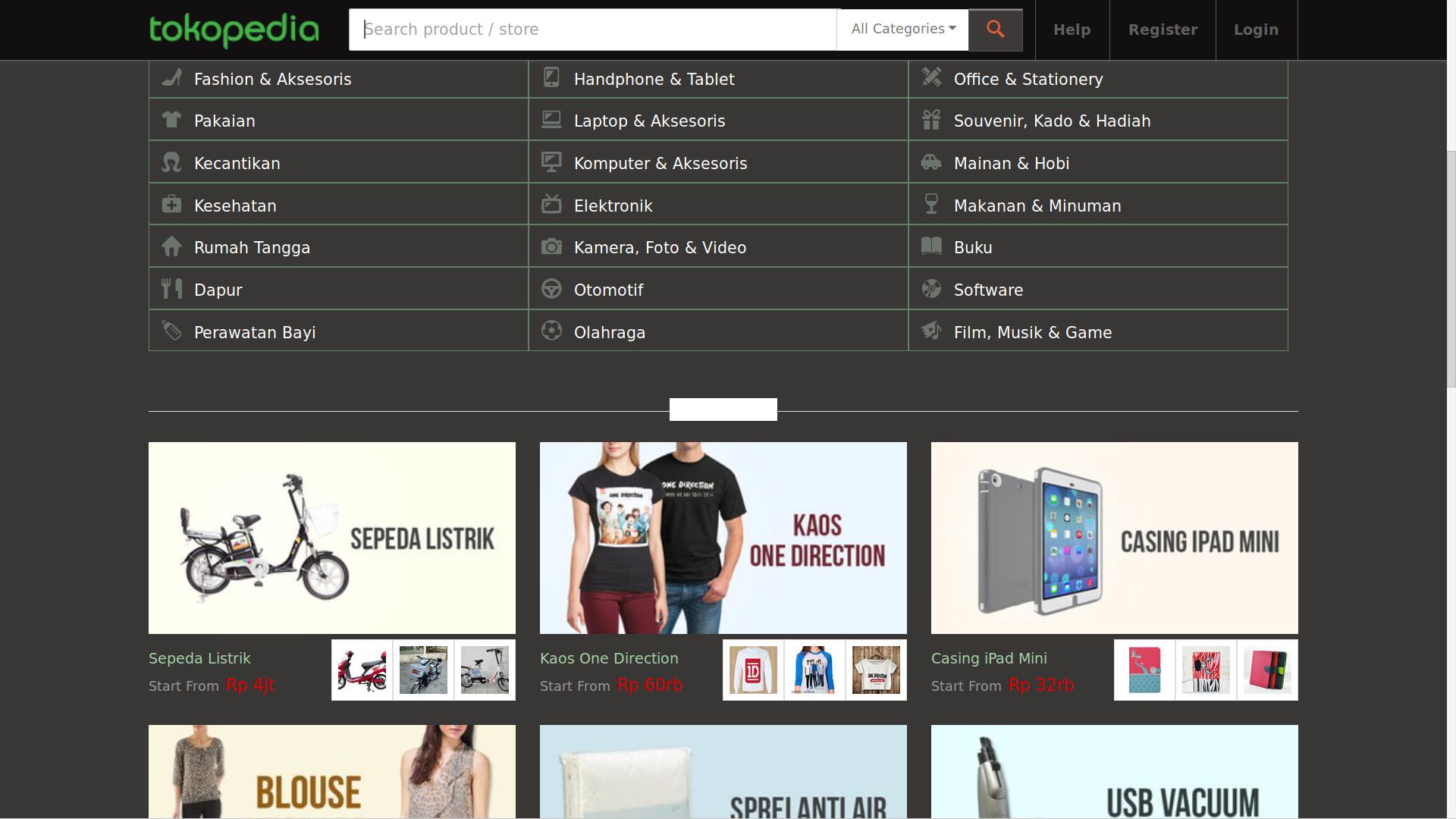The width and height of the screenshot is (1456, 819).
Task: Click the Olahraga soccer ball icon
Action: click(552, 331)
